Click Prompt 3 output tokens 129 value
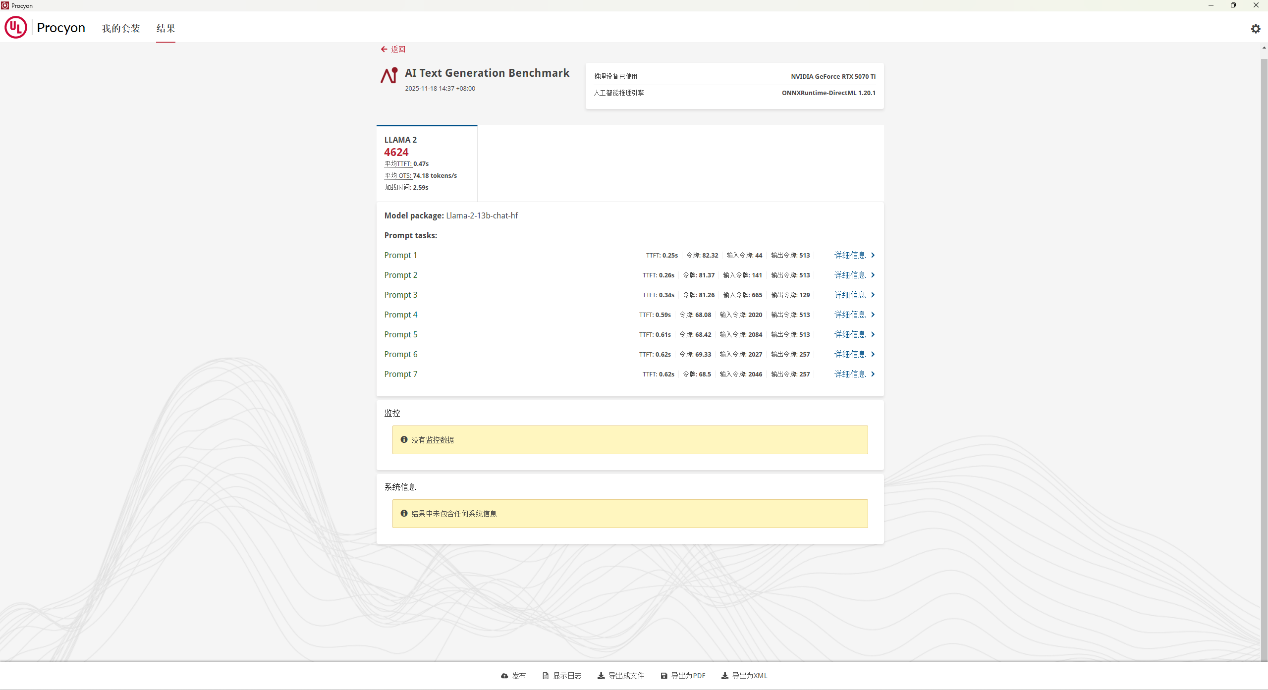The width and height of the screenshot is (1268, 690). pyautogui.click(x=805, y=295)
